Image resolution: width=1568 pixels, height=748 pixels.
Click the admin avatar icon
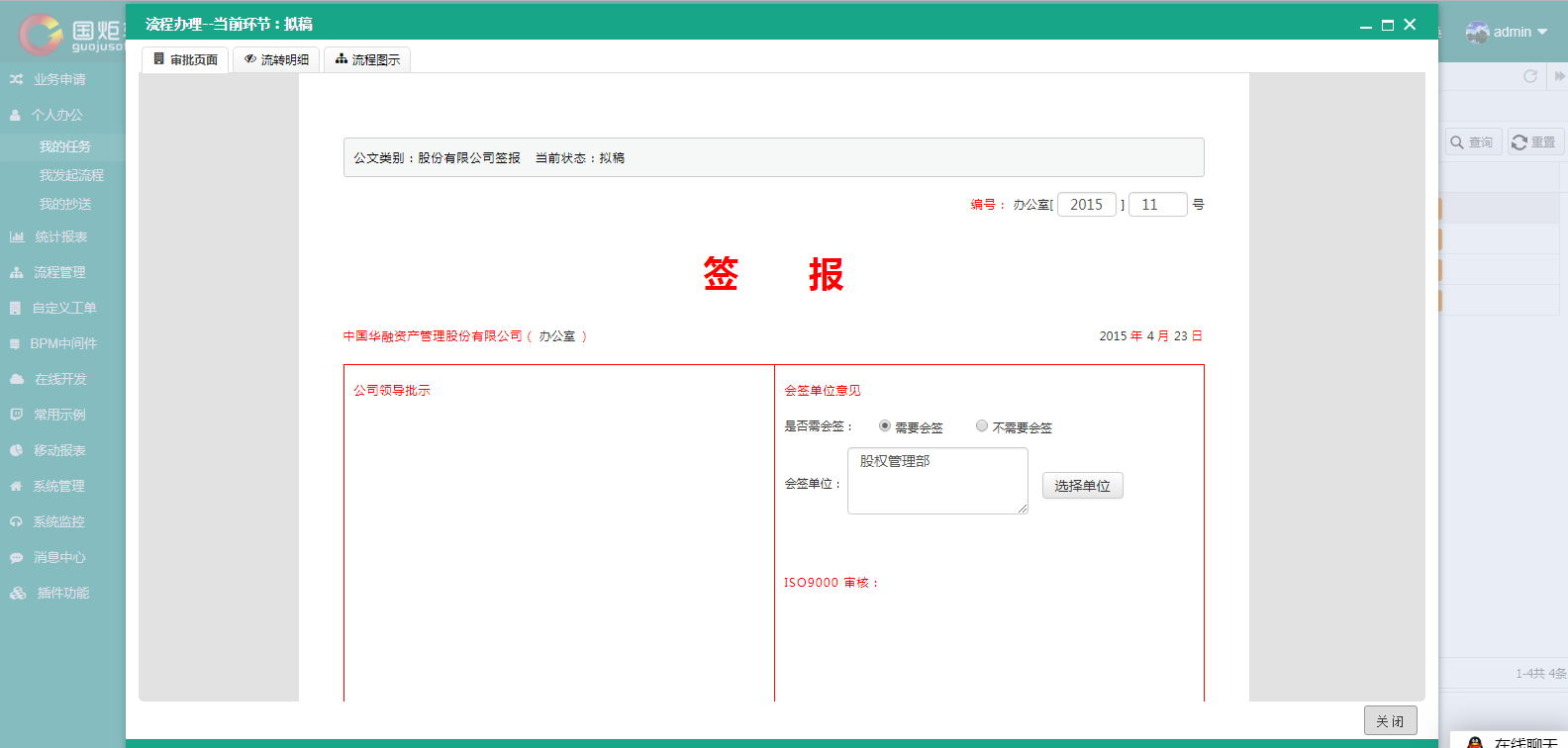1477,32
